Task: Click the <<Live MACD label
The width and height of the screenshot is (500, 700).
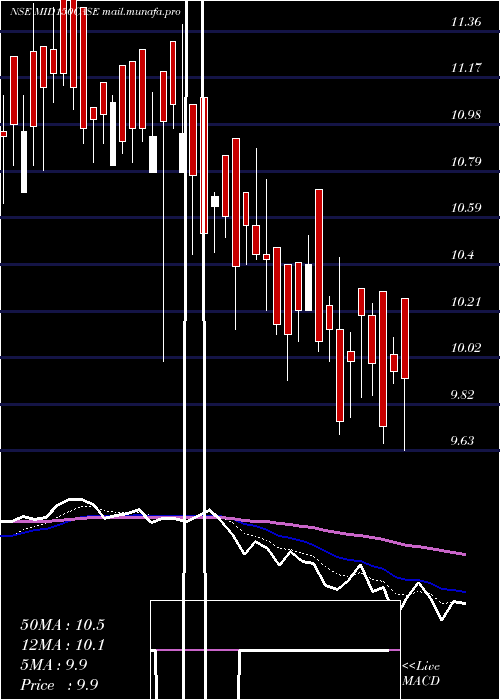Action: tap(421, 674)
